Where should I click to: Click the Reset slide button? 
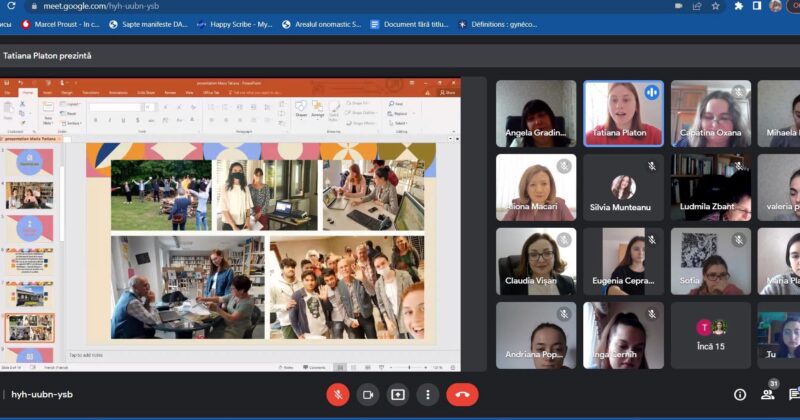click(x=68, y=114)
